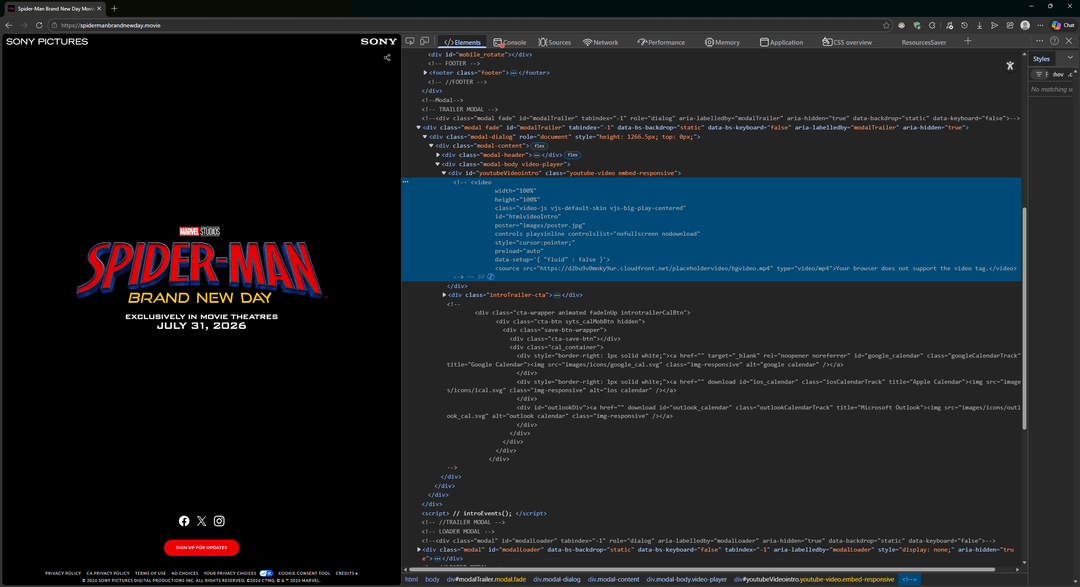Screen dimensions: 1080x587
Task: Click the Facebook icon on the page
Action: 184,521
